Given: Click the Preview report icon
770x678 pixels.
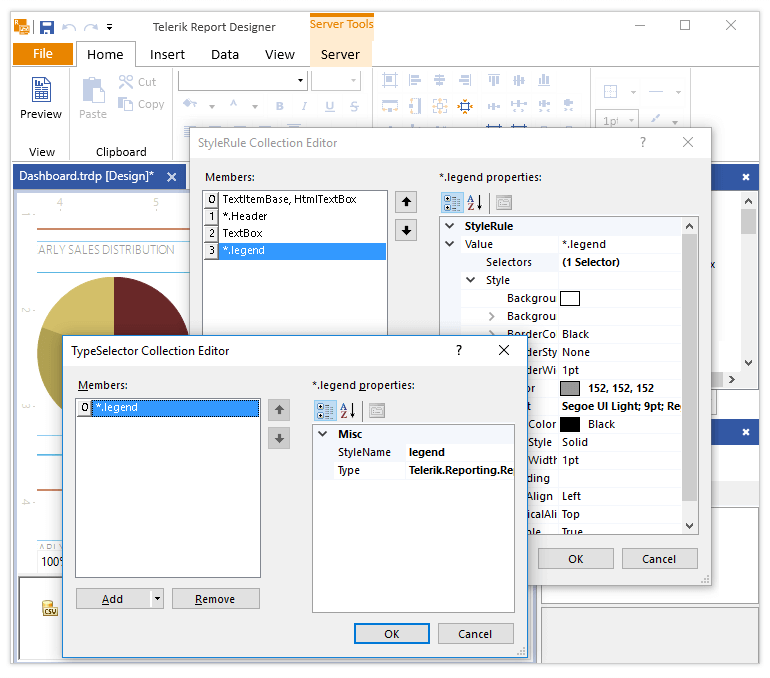Looking at the screenshot, I should tap(41, 90).
